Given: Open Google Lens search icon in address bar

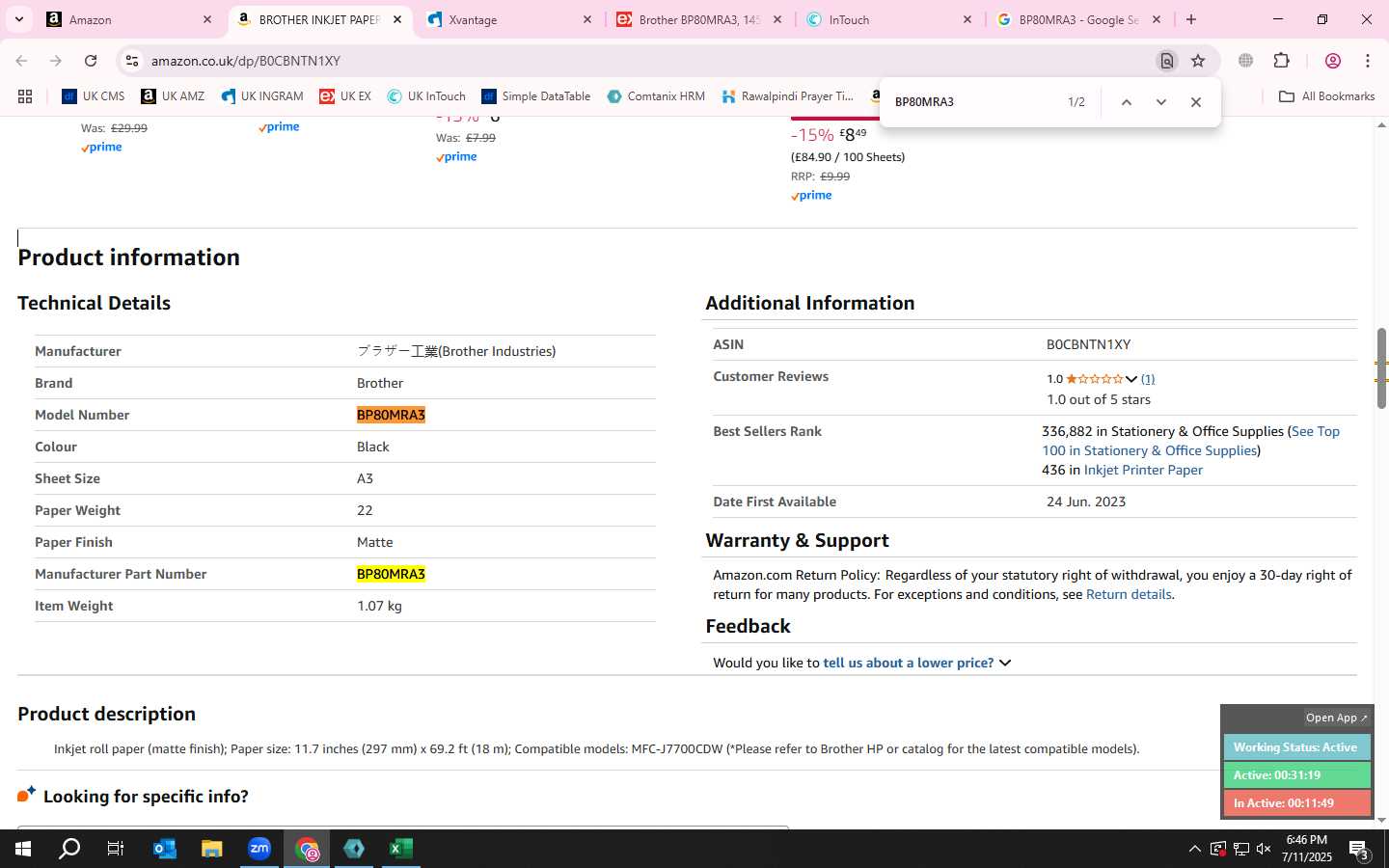Looking at the screenshot, I should (1166, 61).
